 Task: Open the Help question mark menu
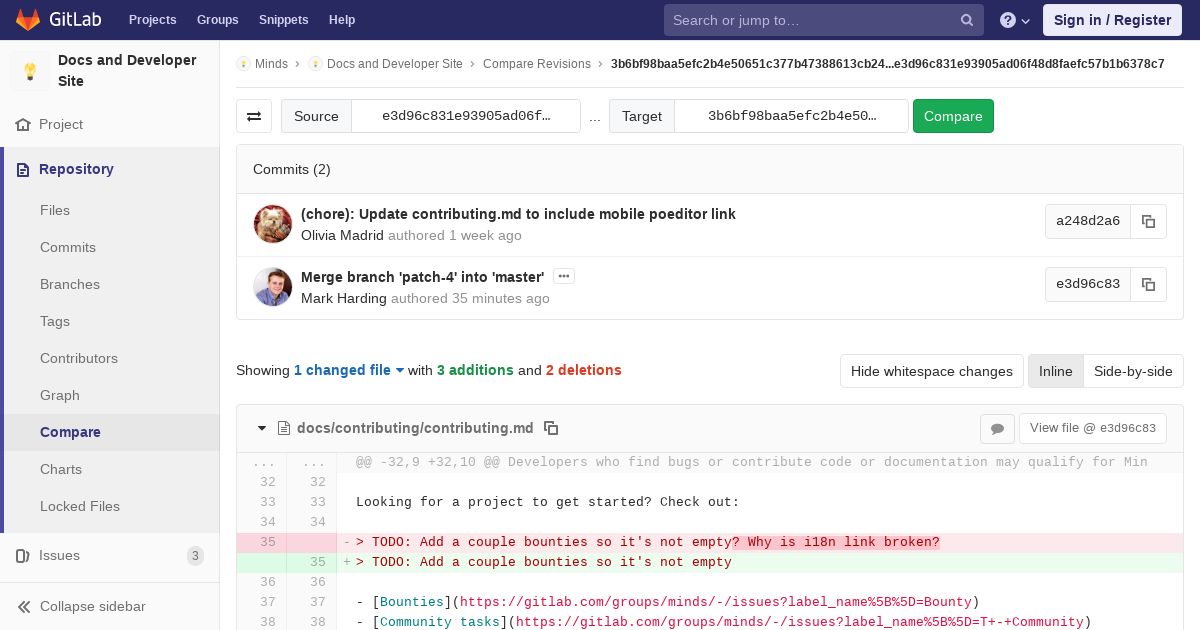tap(1015, 20)
